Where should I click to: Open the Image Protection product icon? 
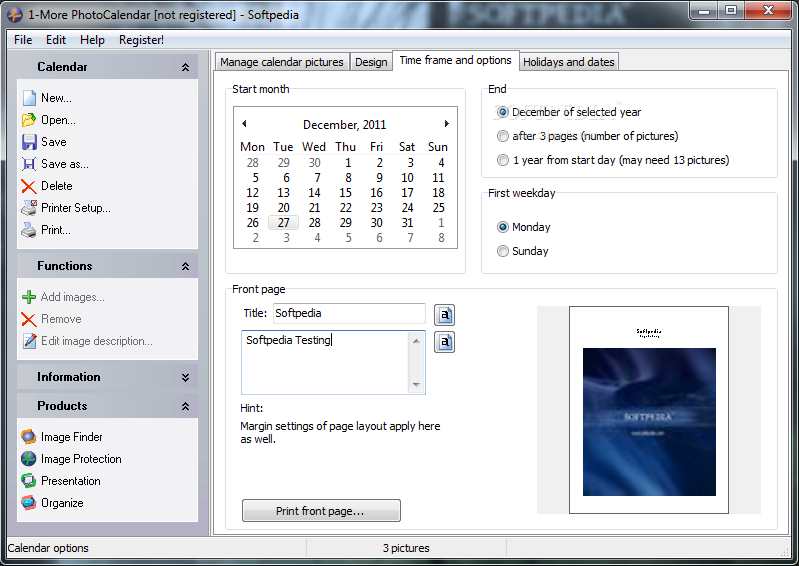[29, 459]
